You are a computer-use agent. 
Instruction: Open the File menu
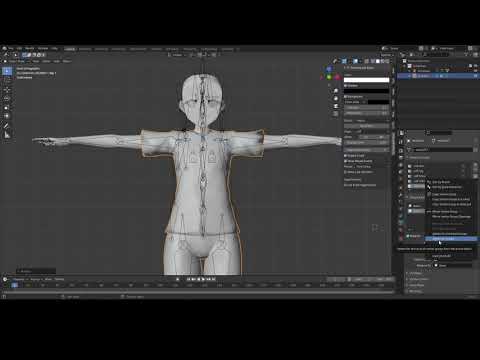11,49
